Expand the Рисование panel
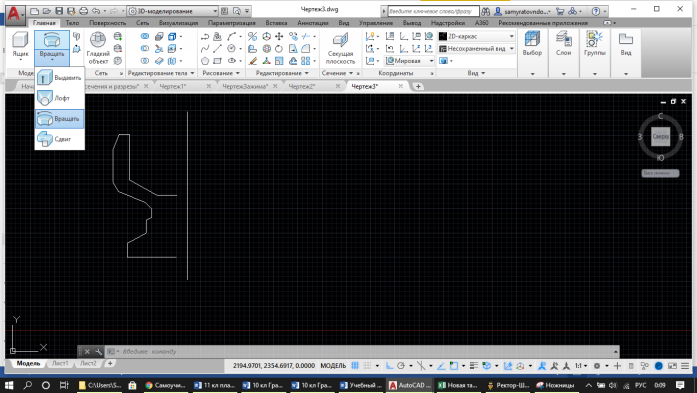This screenshot has height=393, width=697. 221,73
